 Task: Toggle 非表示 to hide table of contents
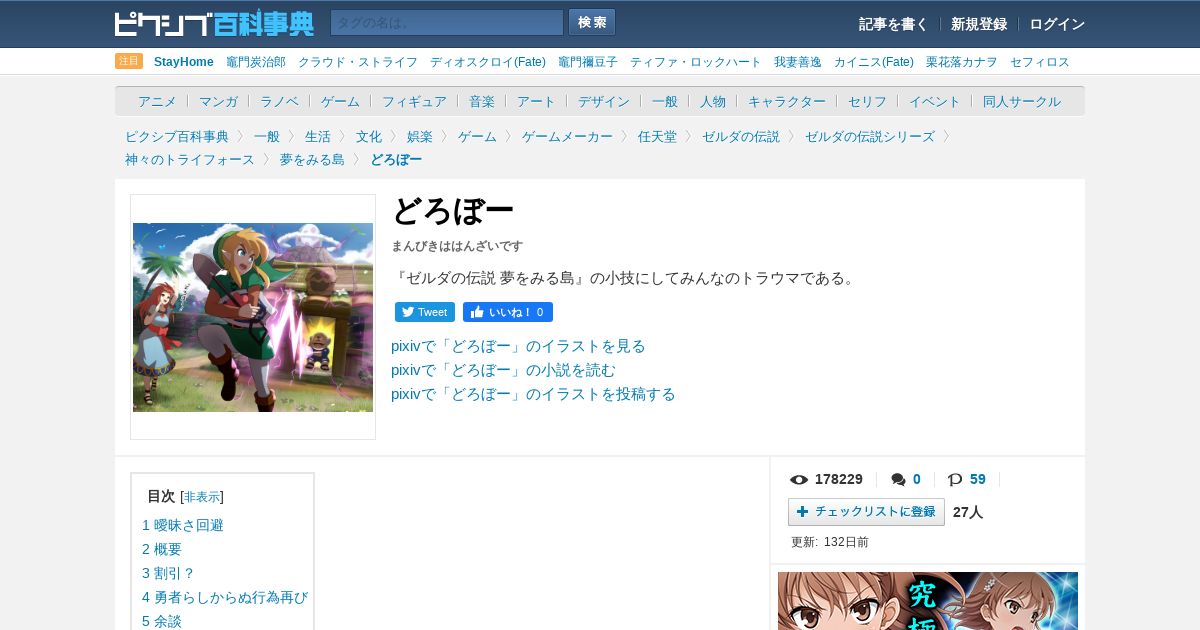pos(202,497)
